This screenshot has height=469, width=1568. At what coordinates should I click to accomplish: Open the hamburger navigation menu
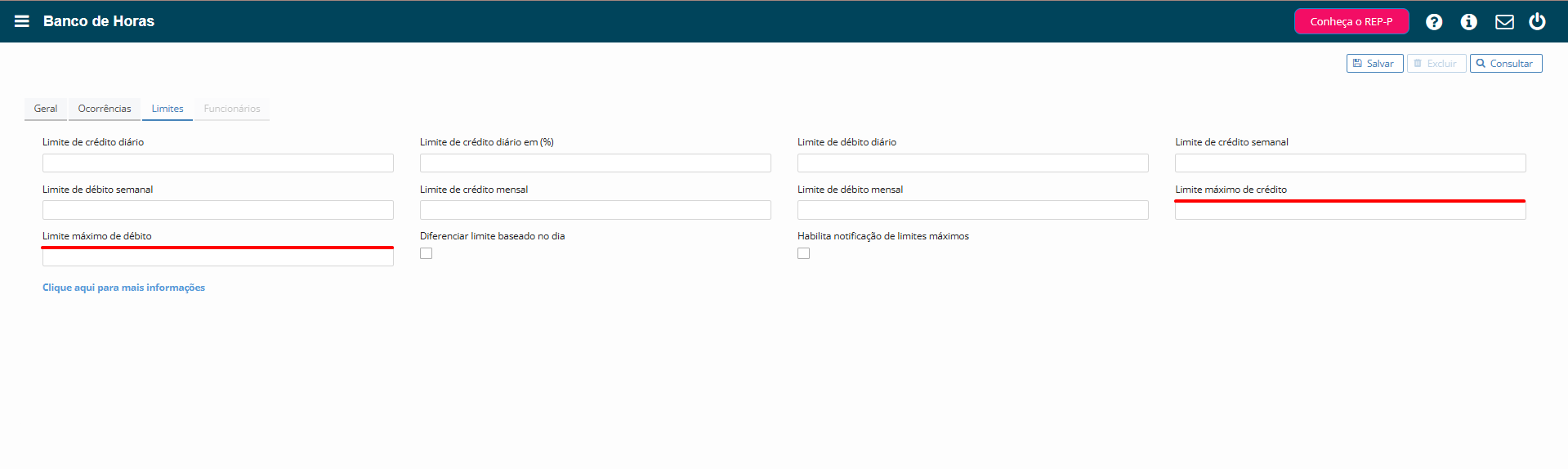click(x=22, y=21)
